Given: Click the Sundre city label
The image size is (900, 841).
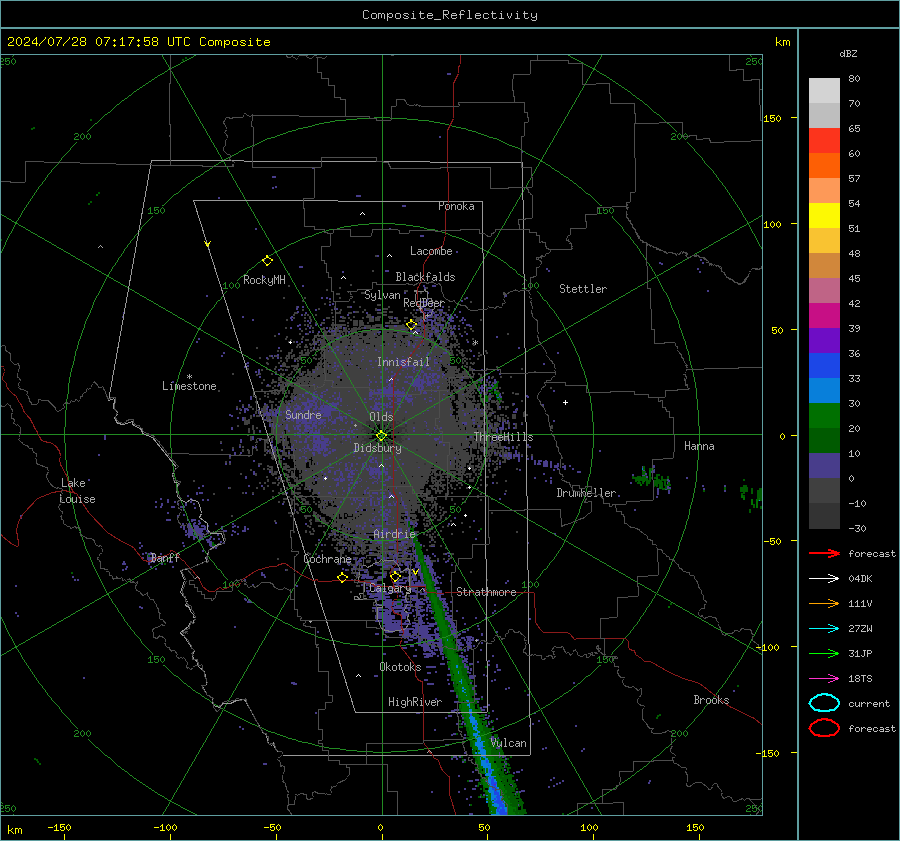Looking at the screenshot, I should pos(303,414).
